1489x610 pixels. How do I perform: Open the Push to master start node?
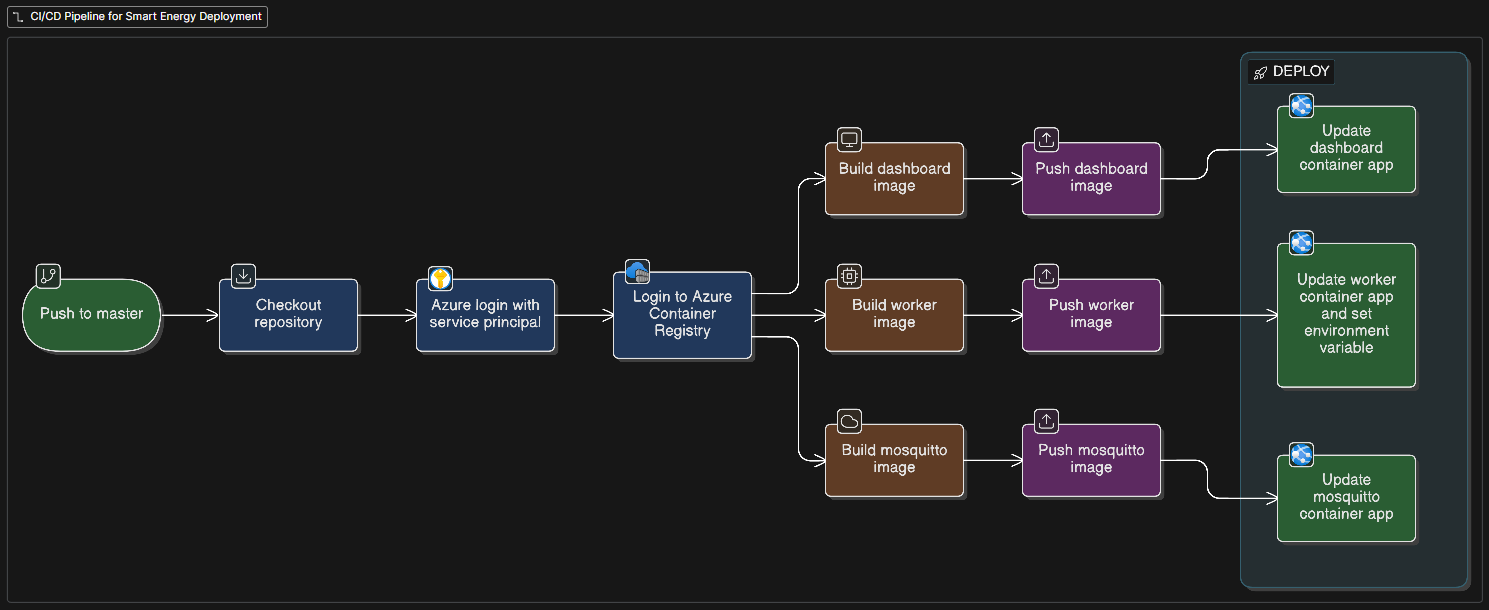tap(91, 315)
